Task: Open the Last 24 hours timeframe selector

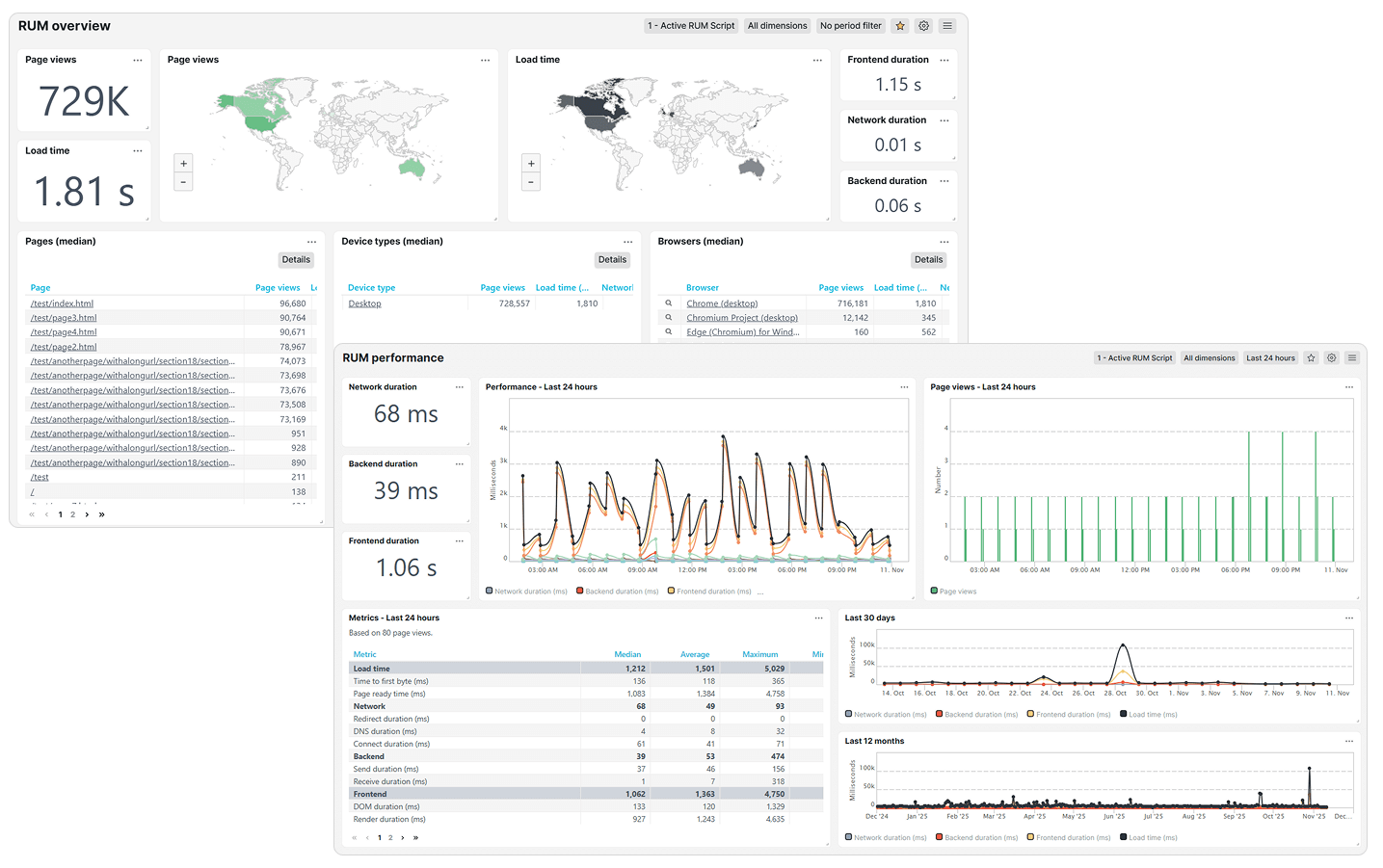Action: point(1269,357)
